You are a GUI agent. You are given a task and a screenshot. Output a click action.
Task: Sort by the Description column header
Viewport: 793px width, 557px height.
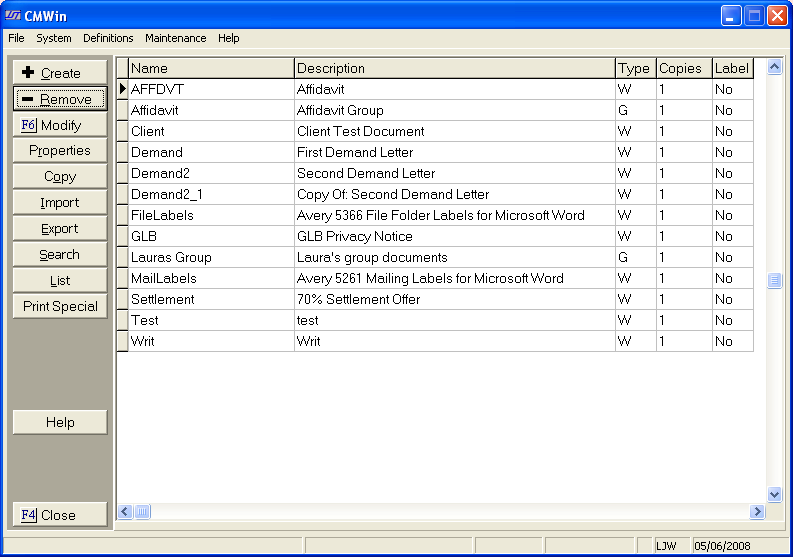click(454, 68)
